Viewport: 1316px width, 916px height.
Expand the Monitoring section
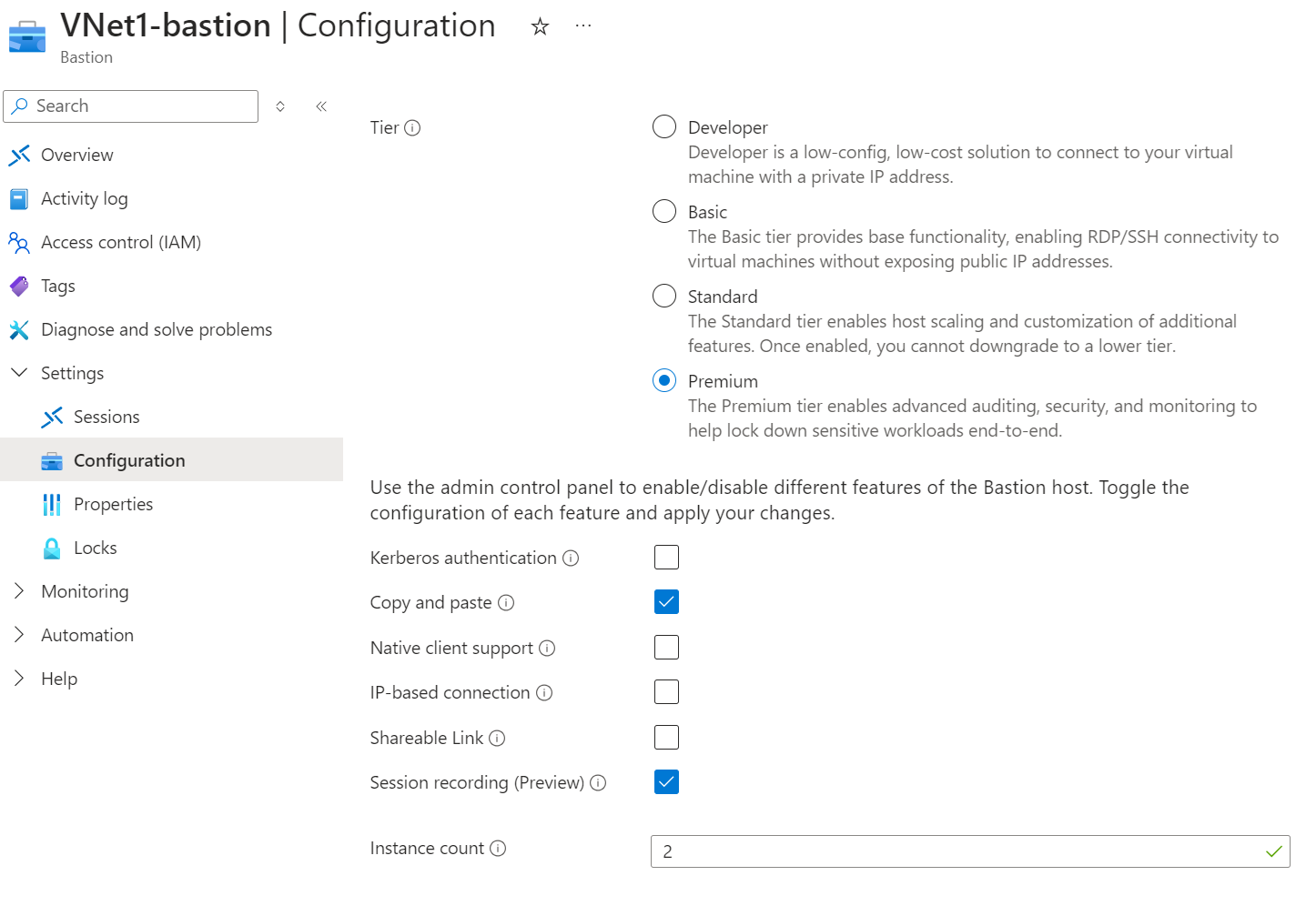tap(19, 591)
